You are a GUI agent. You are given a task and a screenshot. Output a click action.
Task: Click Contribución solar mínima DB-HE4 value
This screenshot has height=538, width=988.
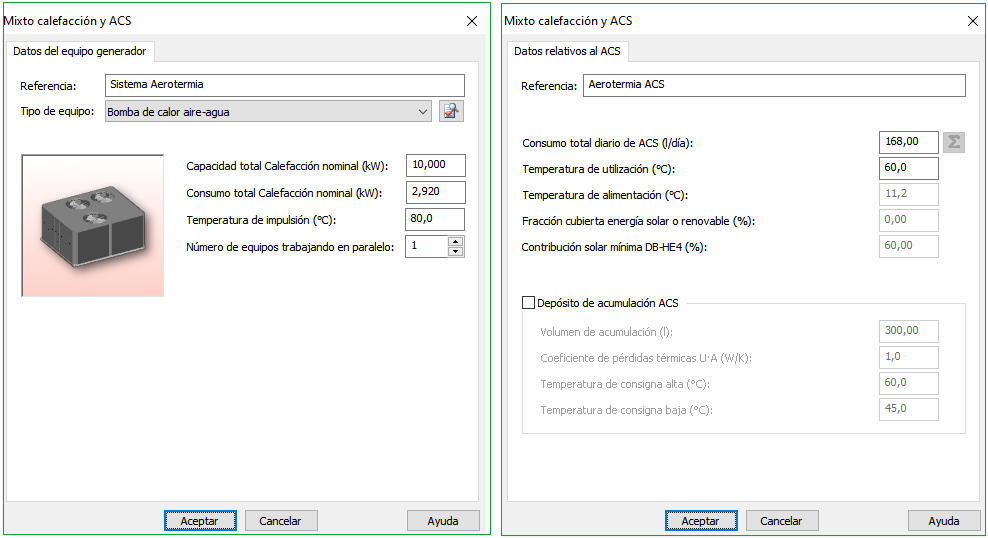[x=909, y=246]
